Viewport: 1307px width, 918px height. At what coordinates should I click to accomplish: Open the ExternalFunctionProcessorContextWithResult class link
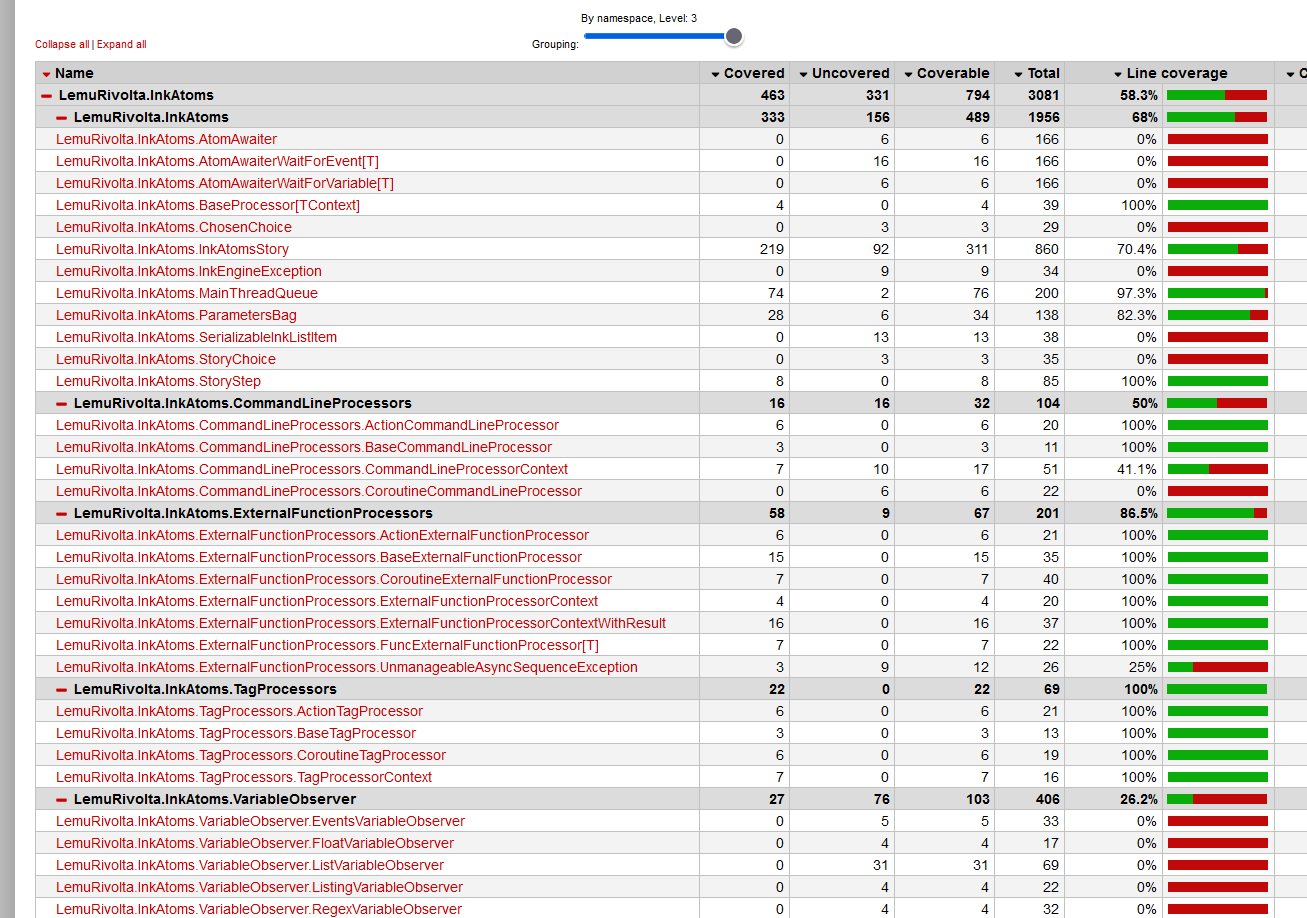point(361,623)
